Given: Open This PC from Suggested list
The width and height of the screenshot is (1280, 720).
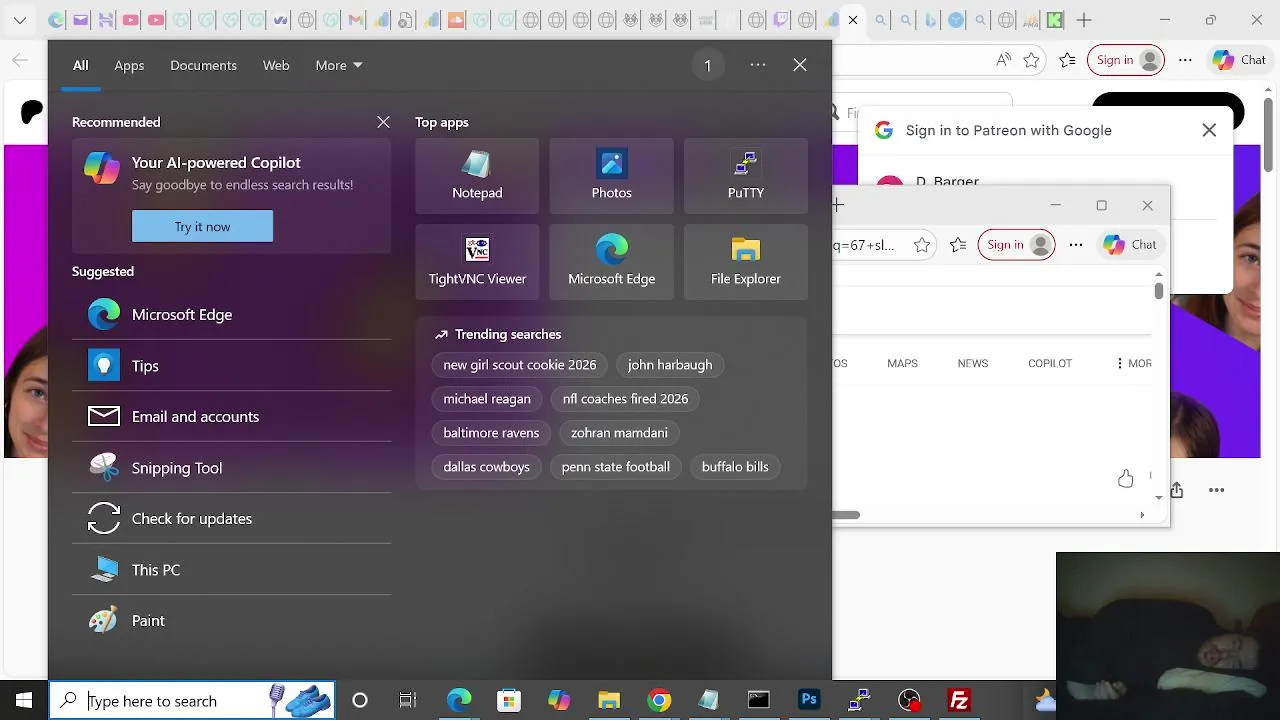Looking at the screenshot, I should click(231, 569).
